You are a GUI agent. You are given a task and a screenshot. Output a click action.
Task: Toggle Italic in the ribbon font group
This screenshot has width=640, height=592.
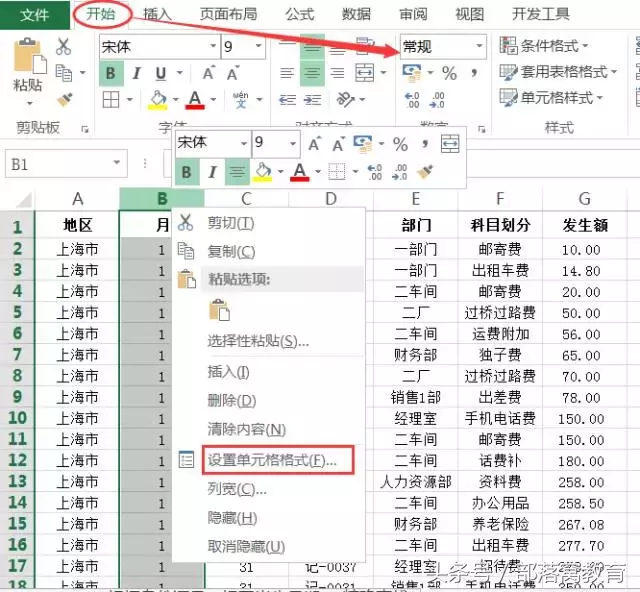point(136,73)
